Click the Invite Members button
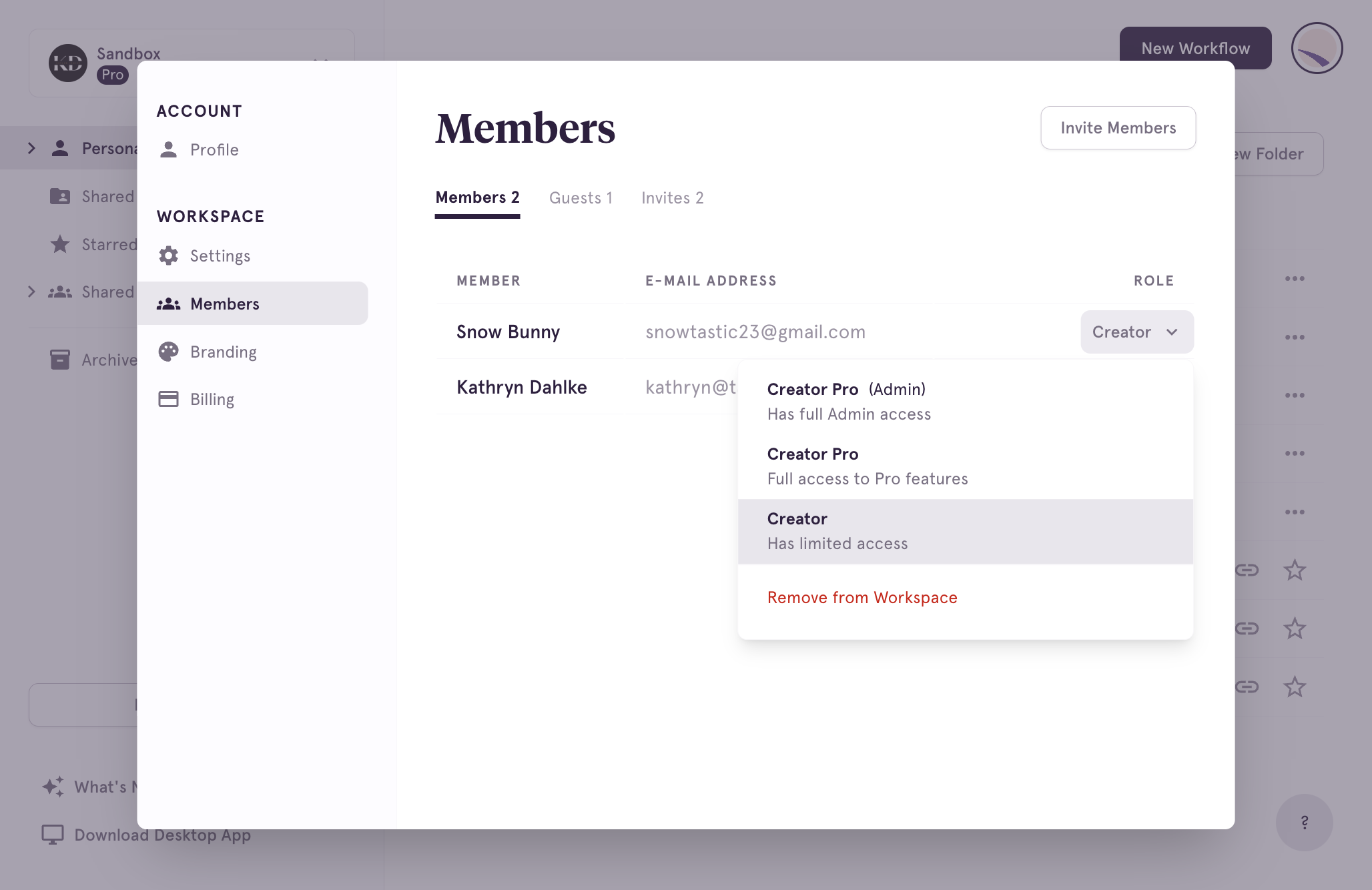The width and height of the screenshot is (1372, 890). click(x=1118, y=128)
